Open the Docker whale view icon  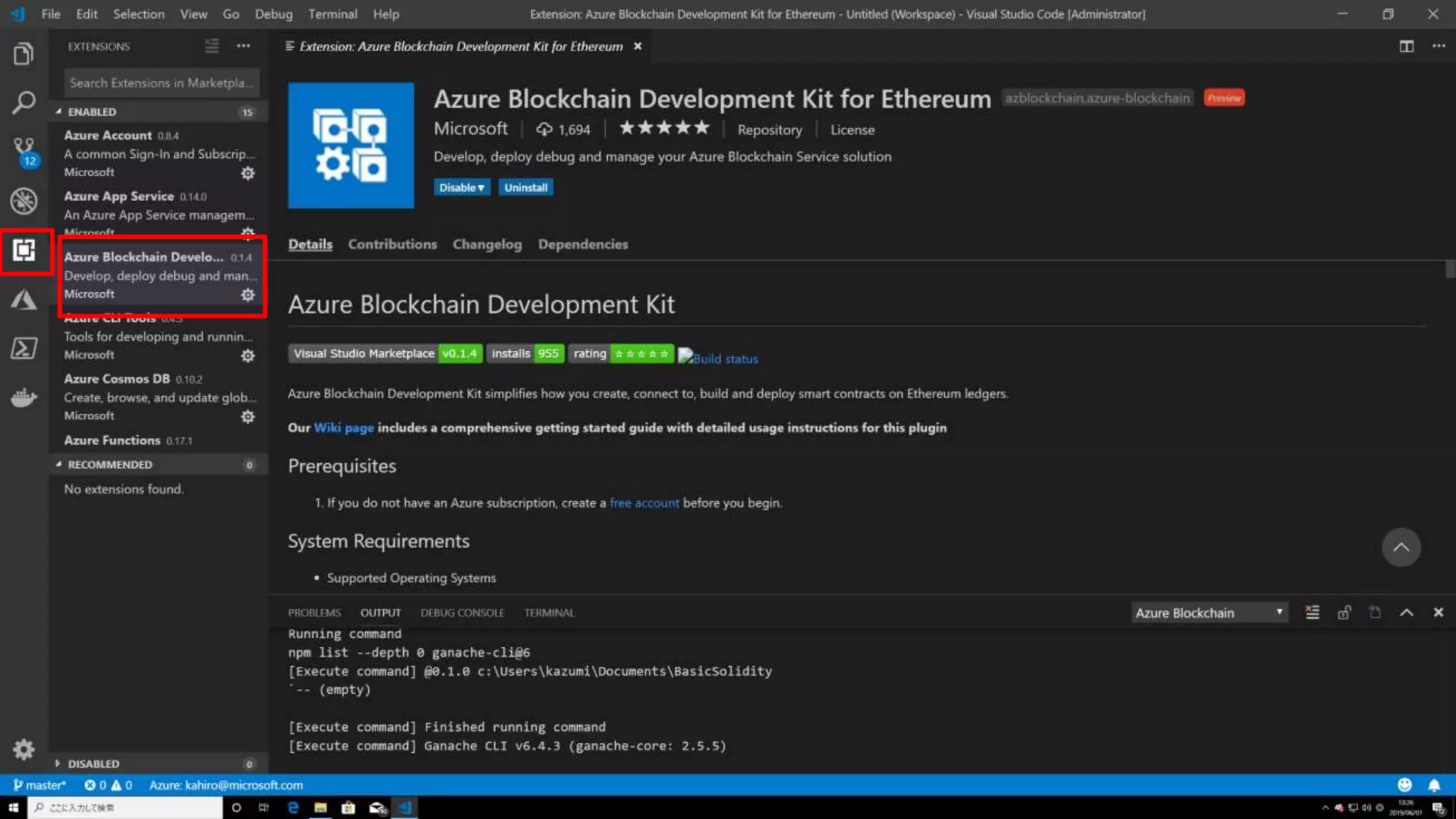click(x=23, y=397)
